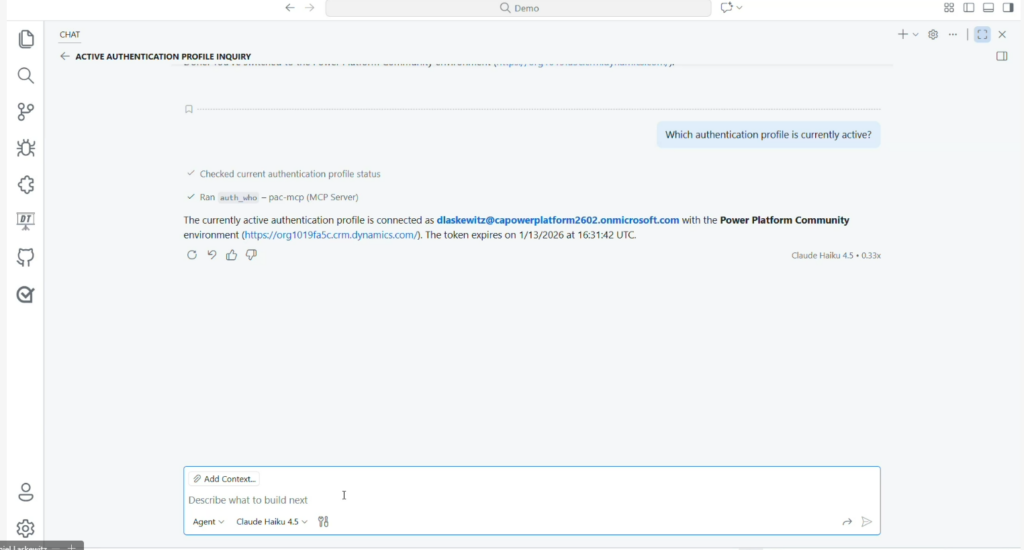Open the Extensions view

click(x=25, y=185)
